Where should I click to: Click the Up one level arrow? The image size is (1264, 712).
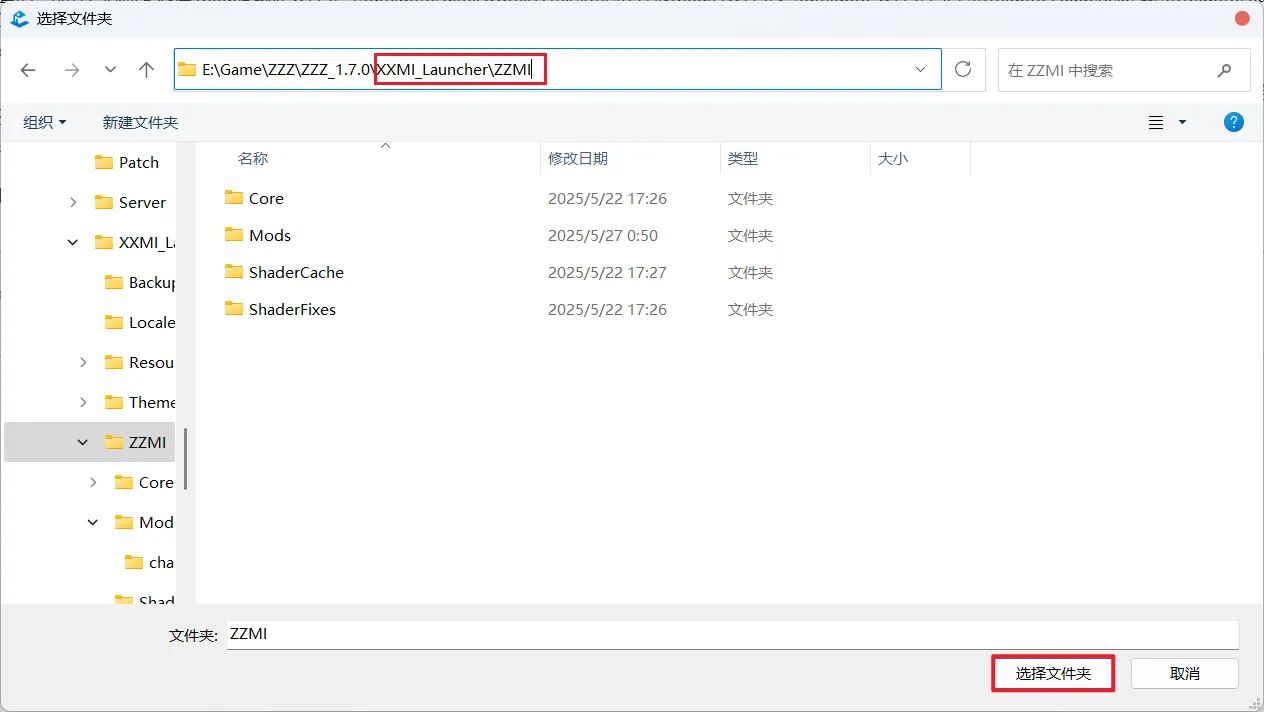coord(147,70)
